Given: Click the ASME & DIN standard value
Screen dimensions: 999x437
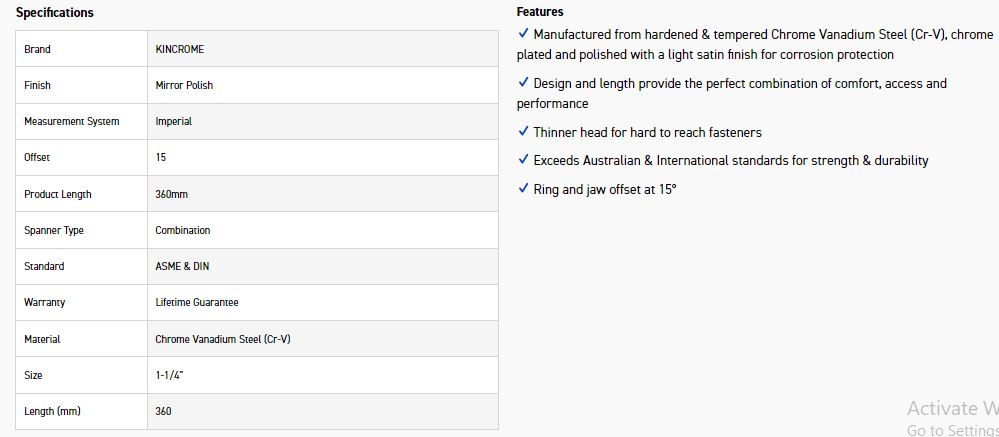Looking at the screenshot, I should click(182, 266).
